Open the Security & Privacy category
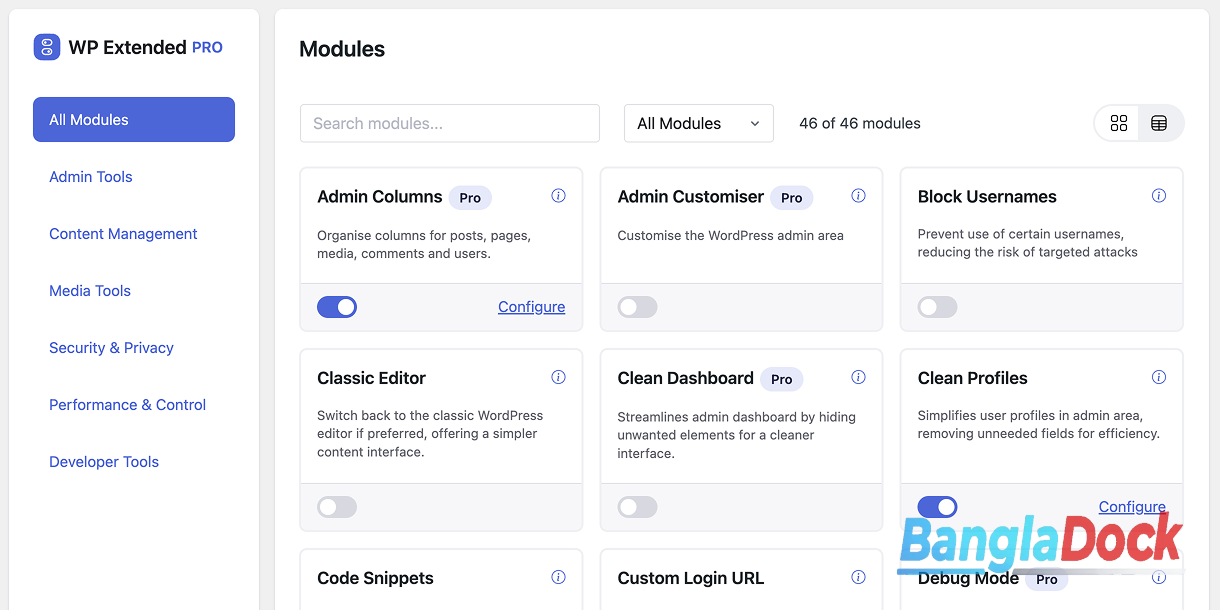Image resolution: width=1220 pixels, height=610 pixels. click(x=111, y=348)
